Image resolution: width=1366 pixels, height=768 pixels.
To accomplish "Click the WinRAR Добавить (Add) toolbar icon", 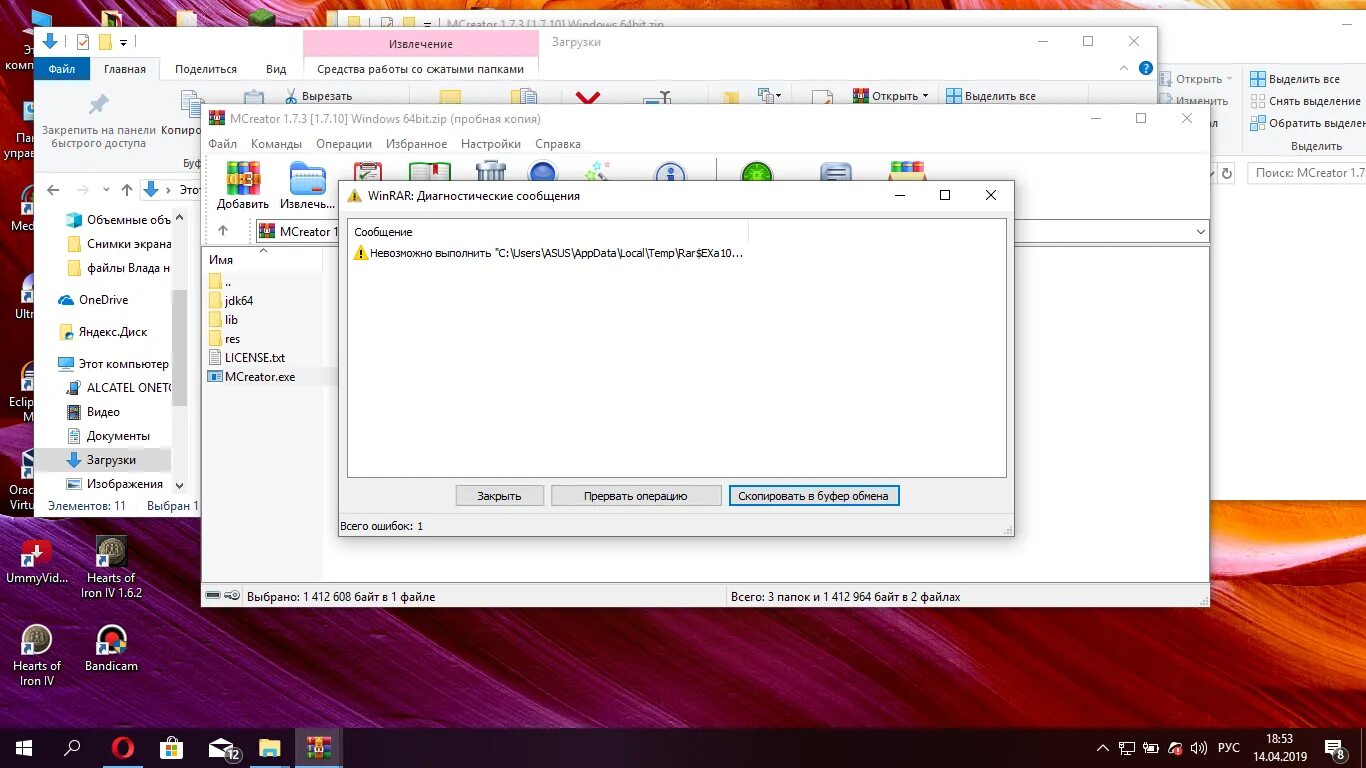I will click(242, 185).
